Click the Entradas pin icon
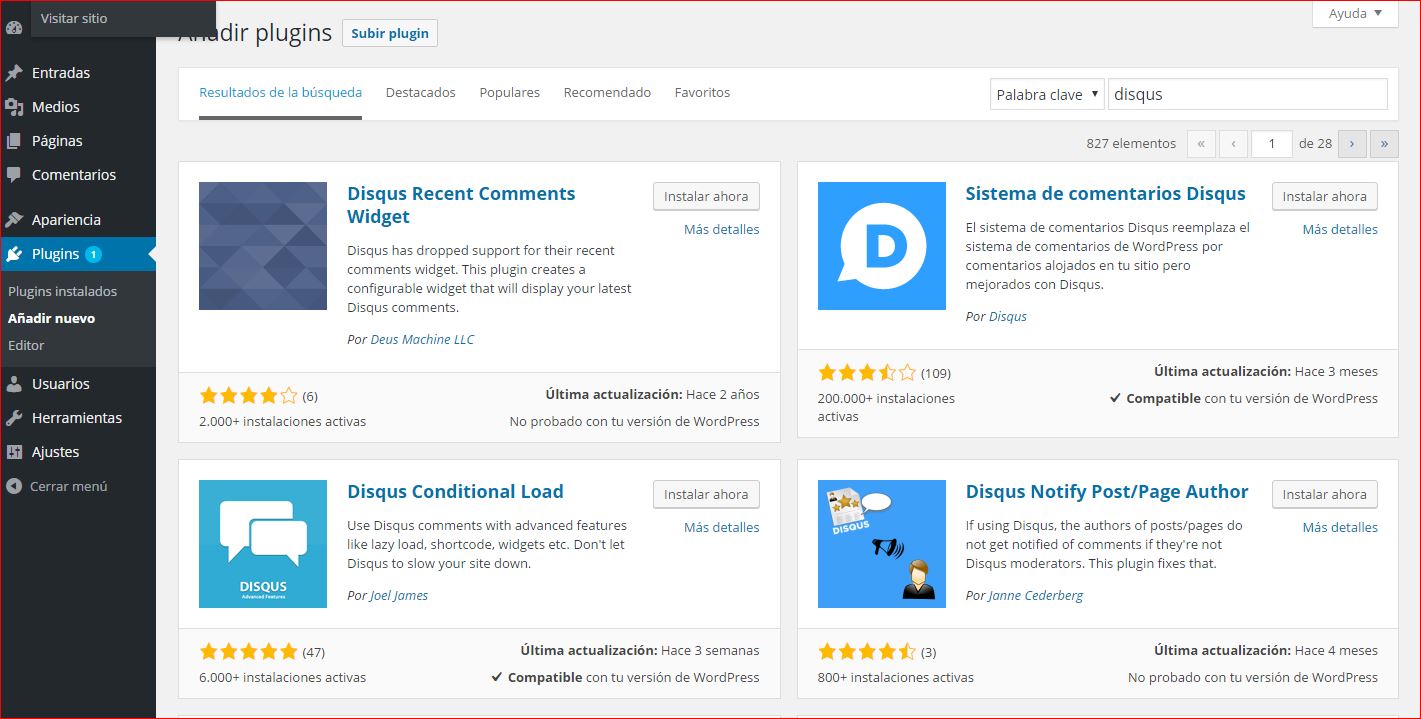The image size is (1421, 719). pyautogui.click(x=14, y=73)
